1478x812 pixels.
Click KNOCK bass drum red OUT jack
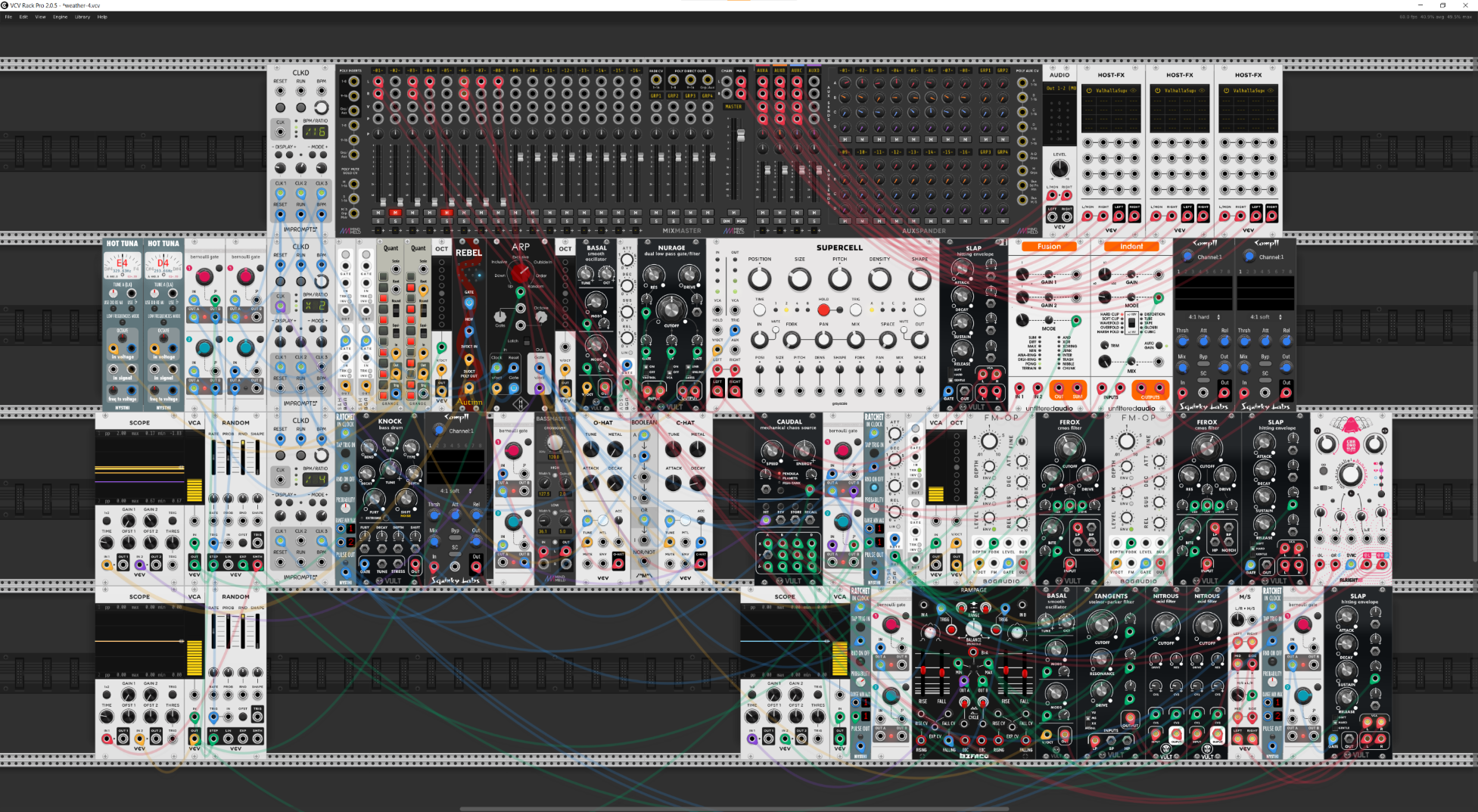(x=415, y=564)
